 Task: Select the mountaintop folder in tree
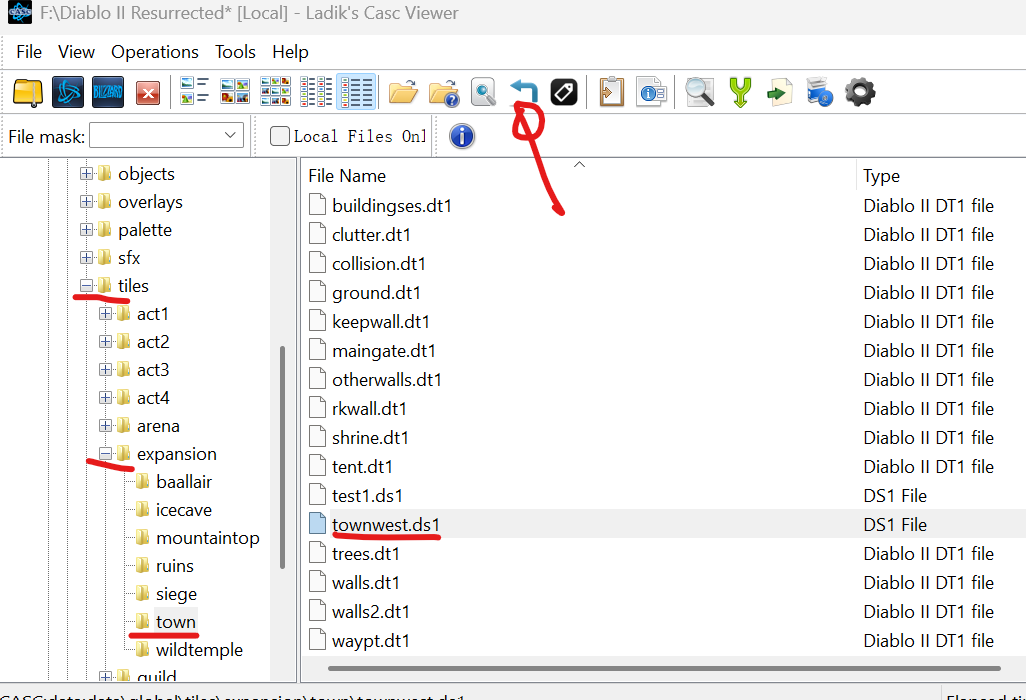point(207,538)
